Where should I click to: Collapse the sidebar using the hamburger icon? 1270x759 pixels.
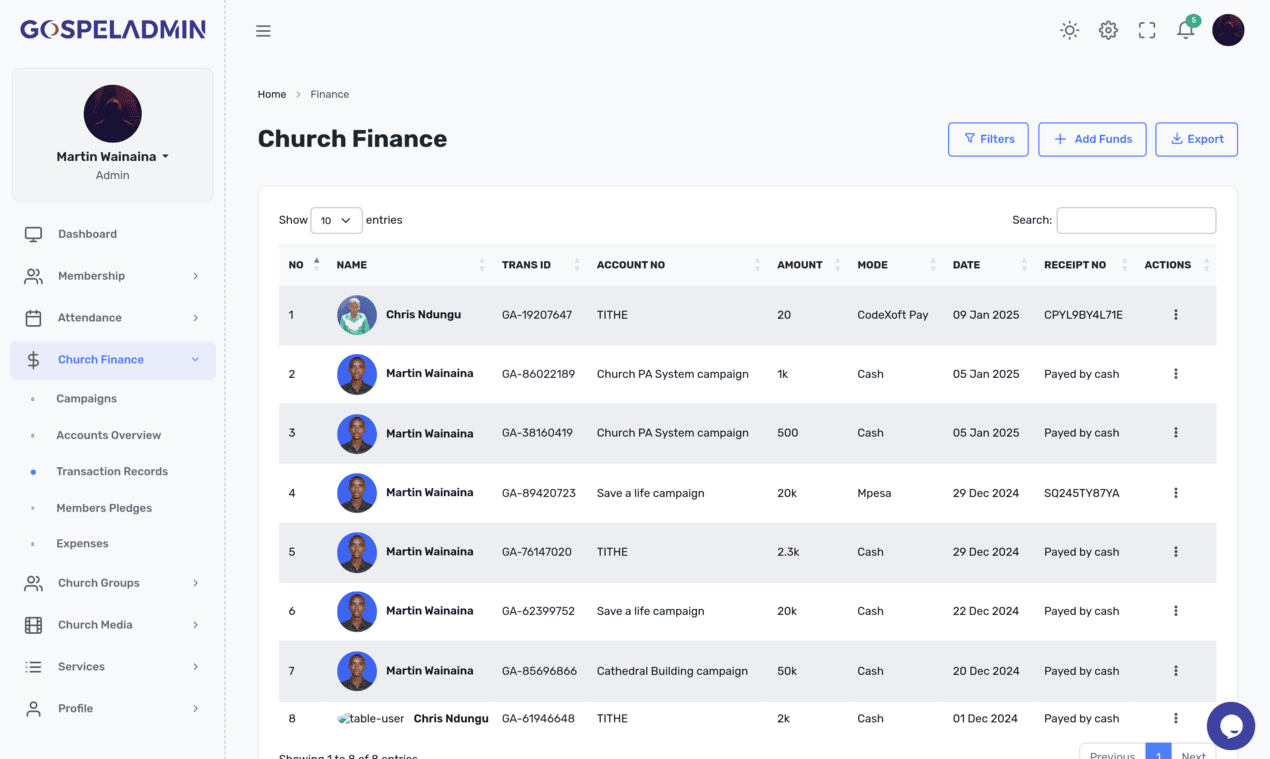[x=263, y=30]
